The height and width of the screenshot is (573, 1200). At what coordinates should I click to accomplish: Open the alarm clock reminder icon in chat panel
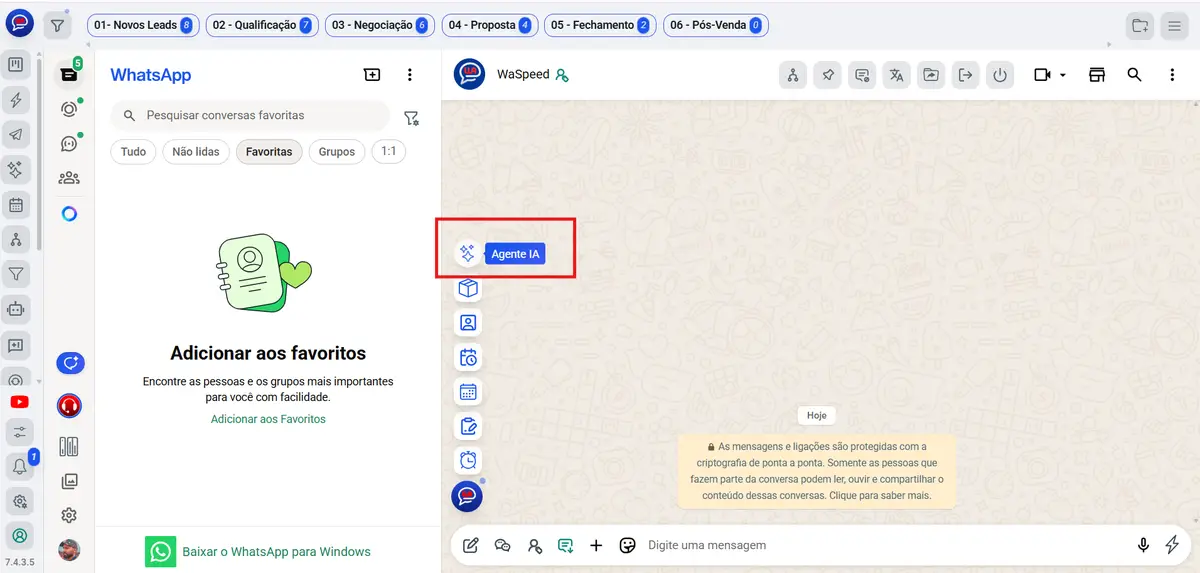pyautogui.click(x=467, y=460)
